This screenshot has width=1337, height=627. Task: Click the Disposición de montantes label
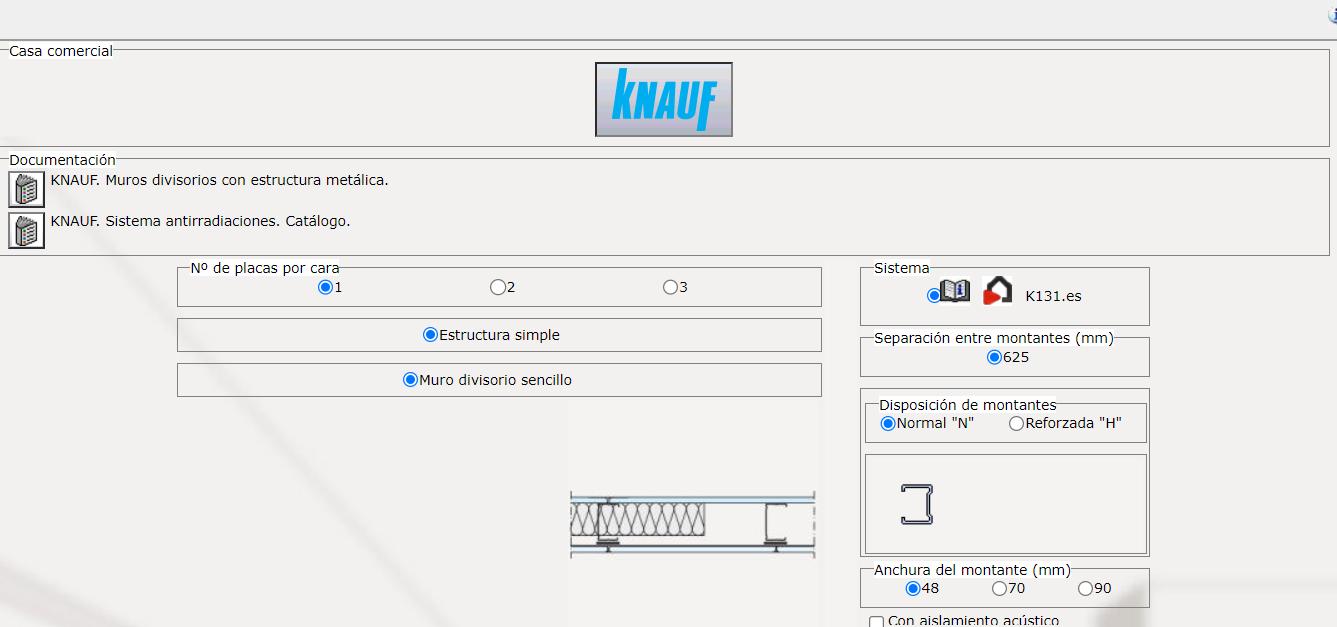(968, 405)
